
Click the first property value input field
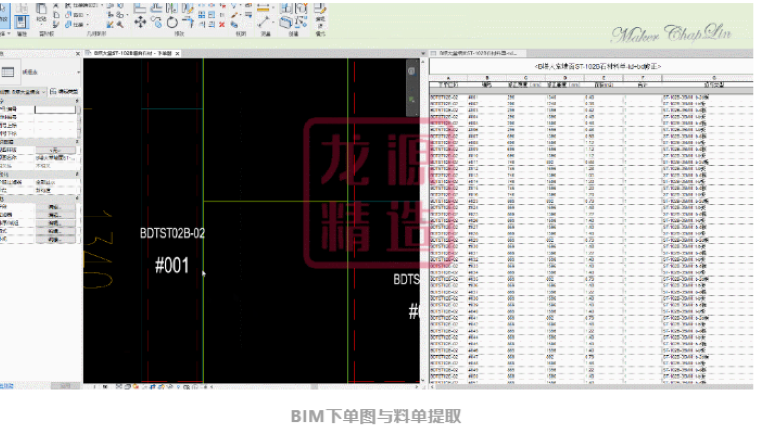click(55, 109)
